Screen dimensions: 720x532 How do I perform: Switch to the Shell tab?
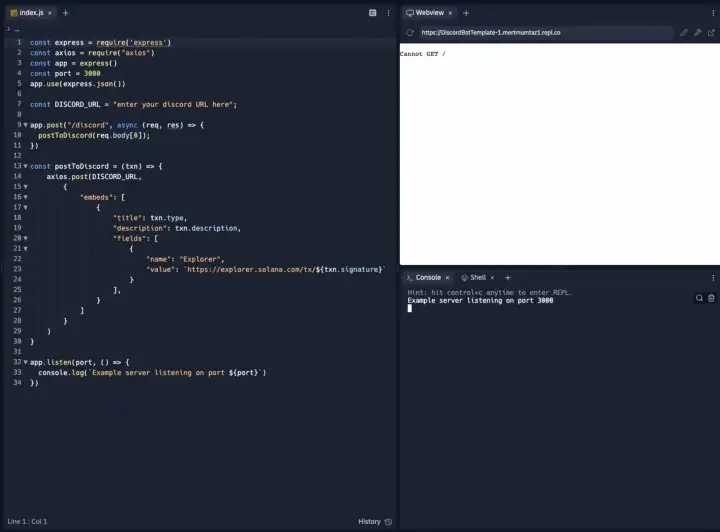pyautogui.click(x=473, y=277)
